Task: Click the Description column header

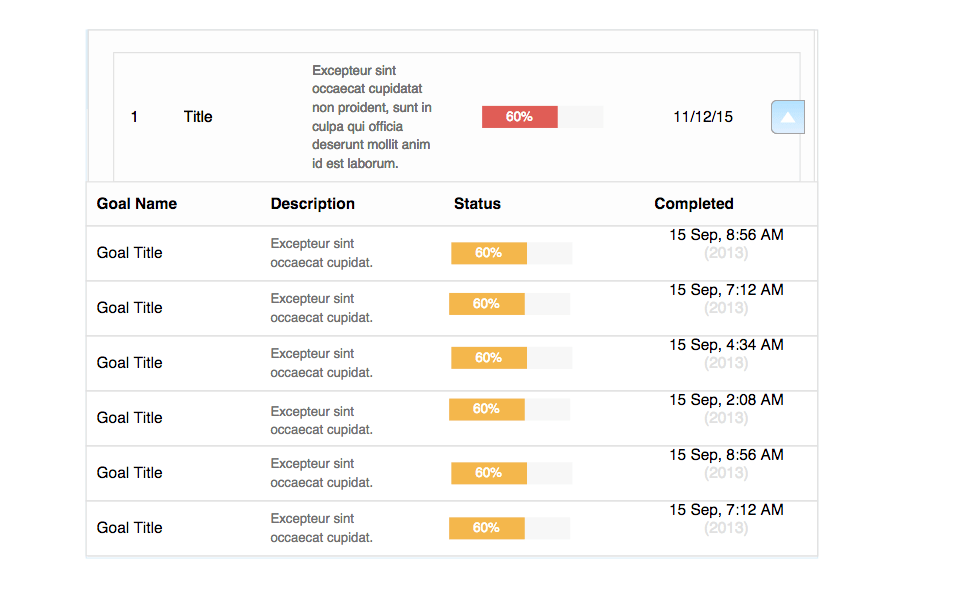Action: click(x=313, y=204)
